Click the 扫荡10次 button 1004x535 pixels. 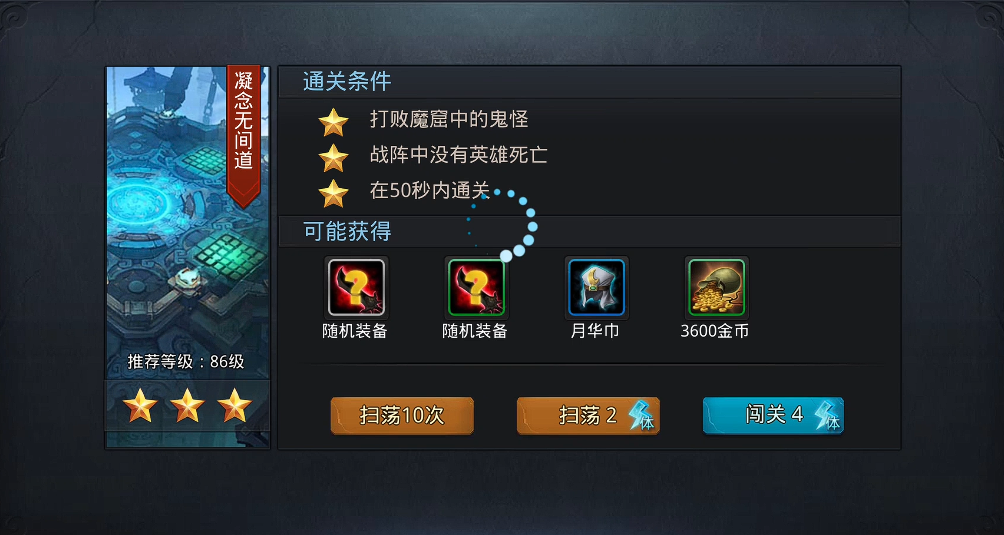tap(402, 416)
